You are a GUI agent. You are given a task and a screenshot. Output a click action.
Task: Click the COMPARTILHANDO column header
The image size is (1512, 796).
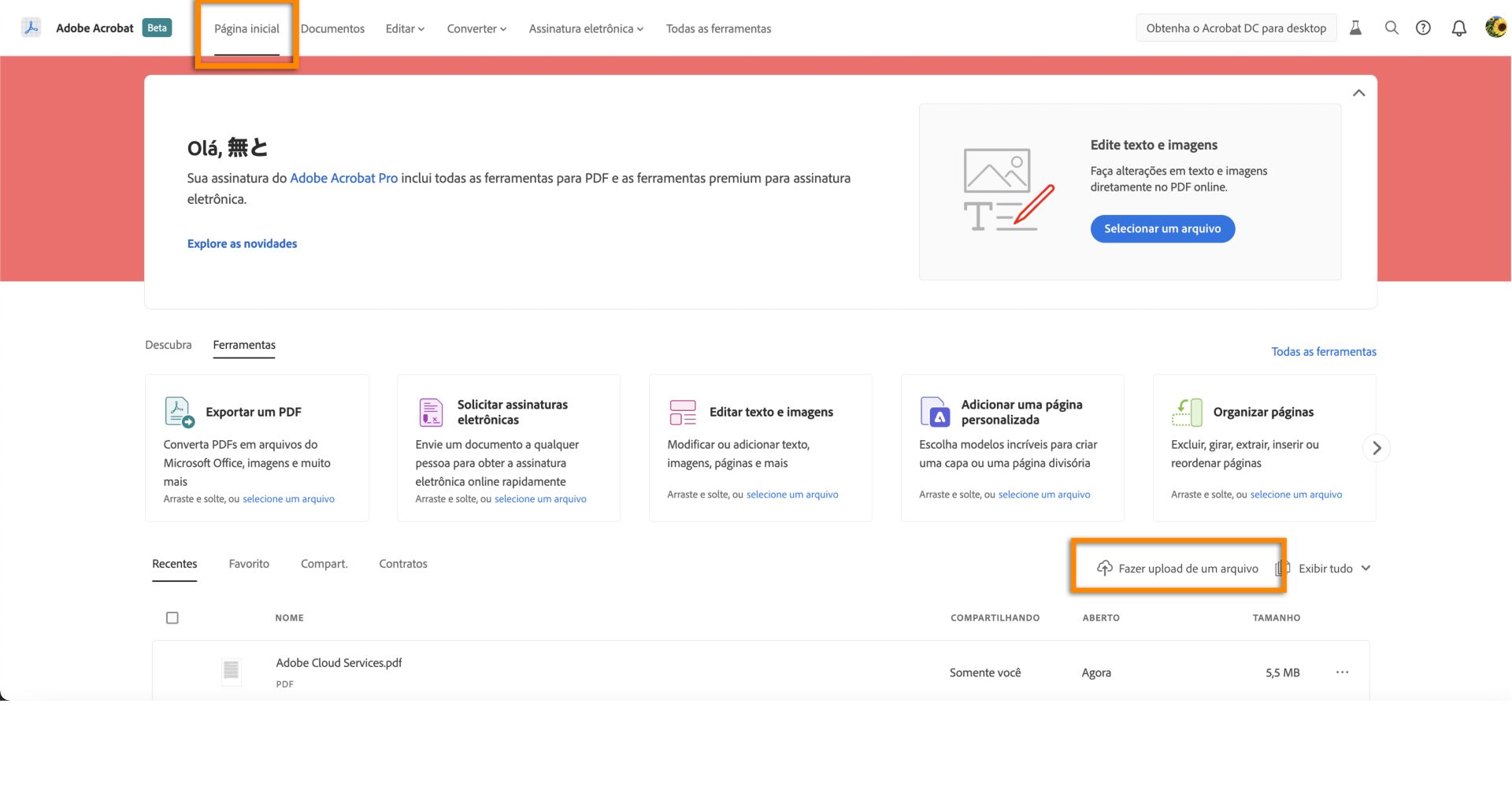point(995,618)
